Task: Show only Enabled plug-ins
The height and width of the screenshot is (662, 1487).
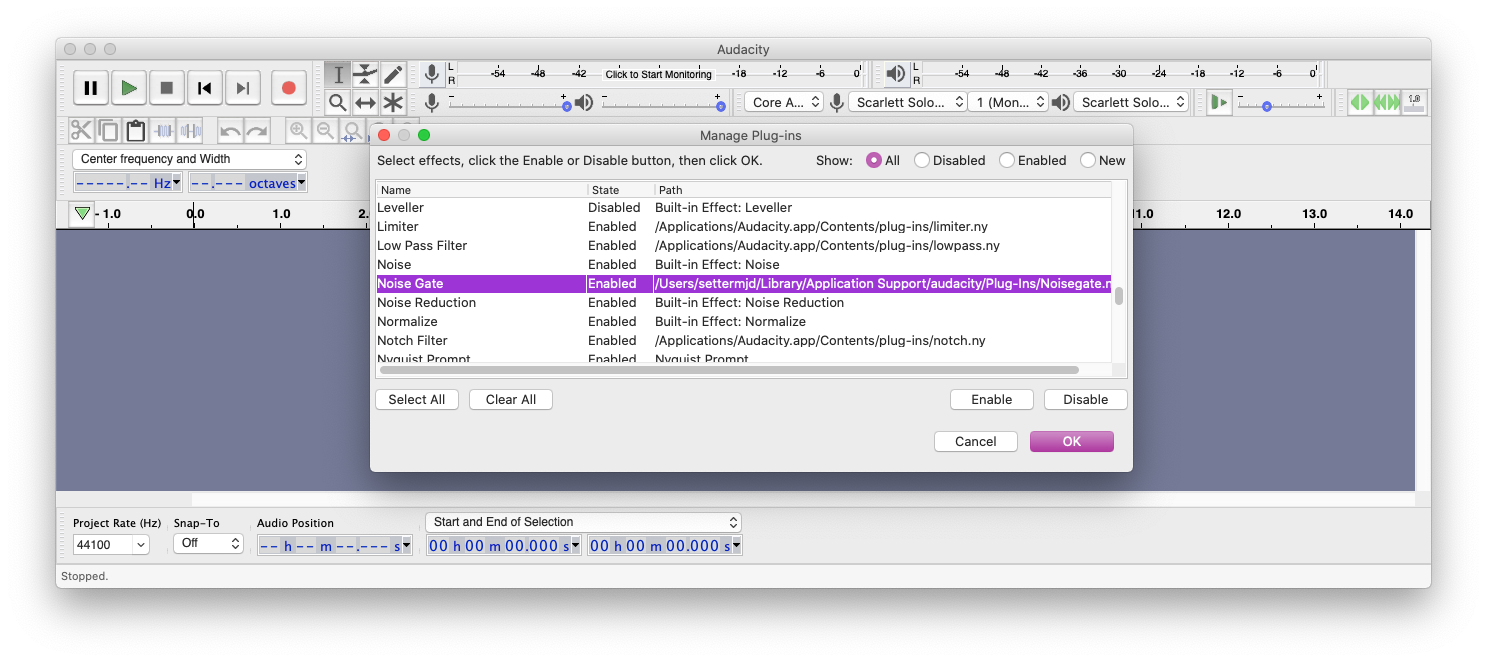Action: tap(1007, 160)
